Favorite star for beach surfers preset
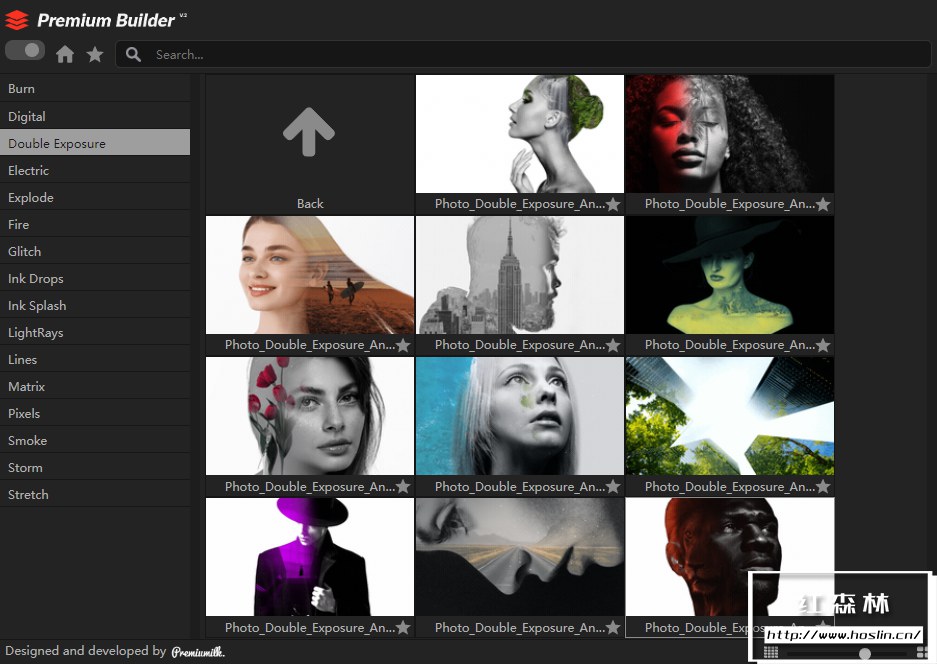Viewport: 937px width, 664px height. pos(403,345)
